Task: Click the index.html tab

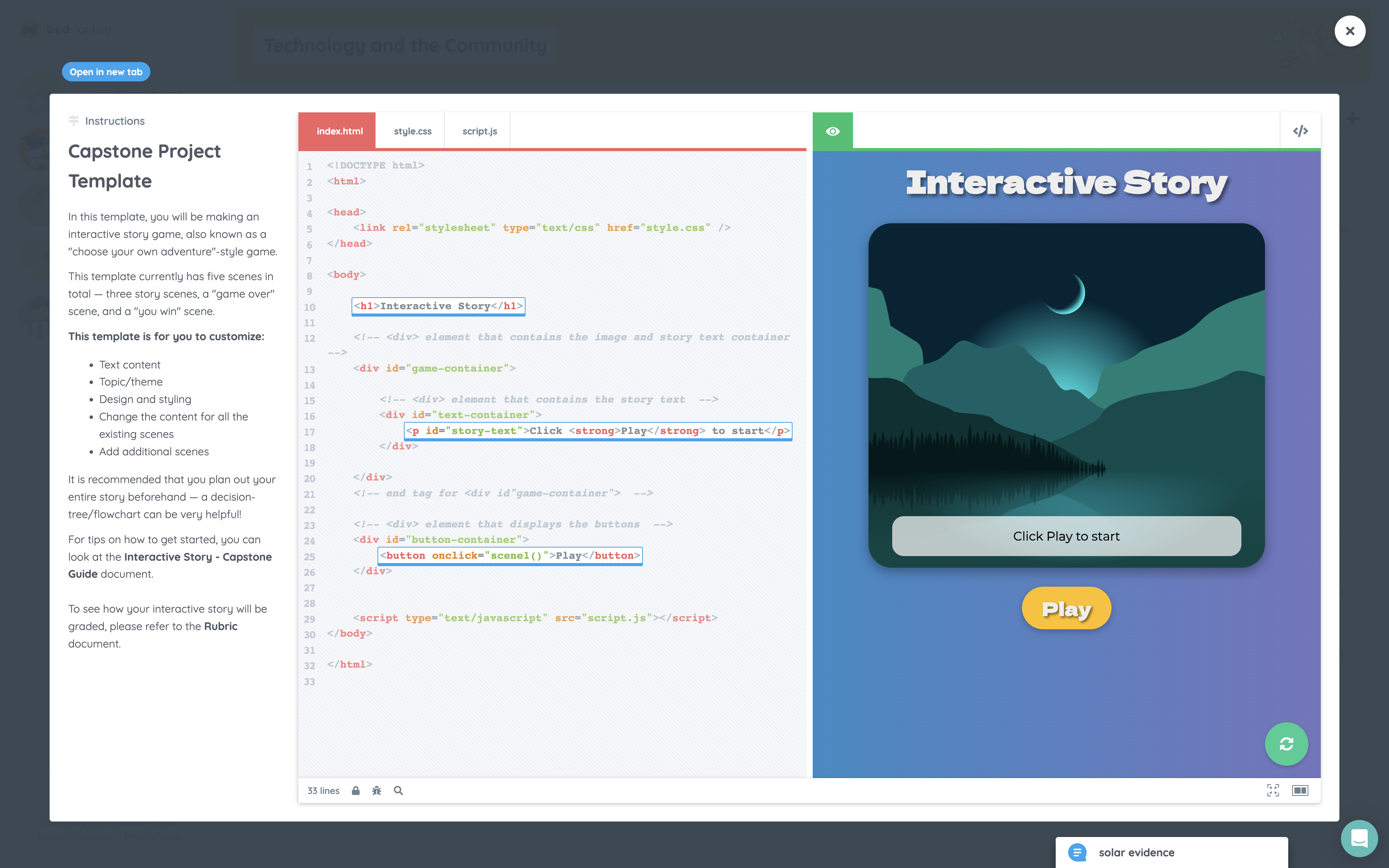Action: tap(339, 131)
